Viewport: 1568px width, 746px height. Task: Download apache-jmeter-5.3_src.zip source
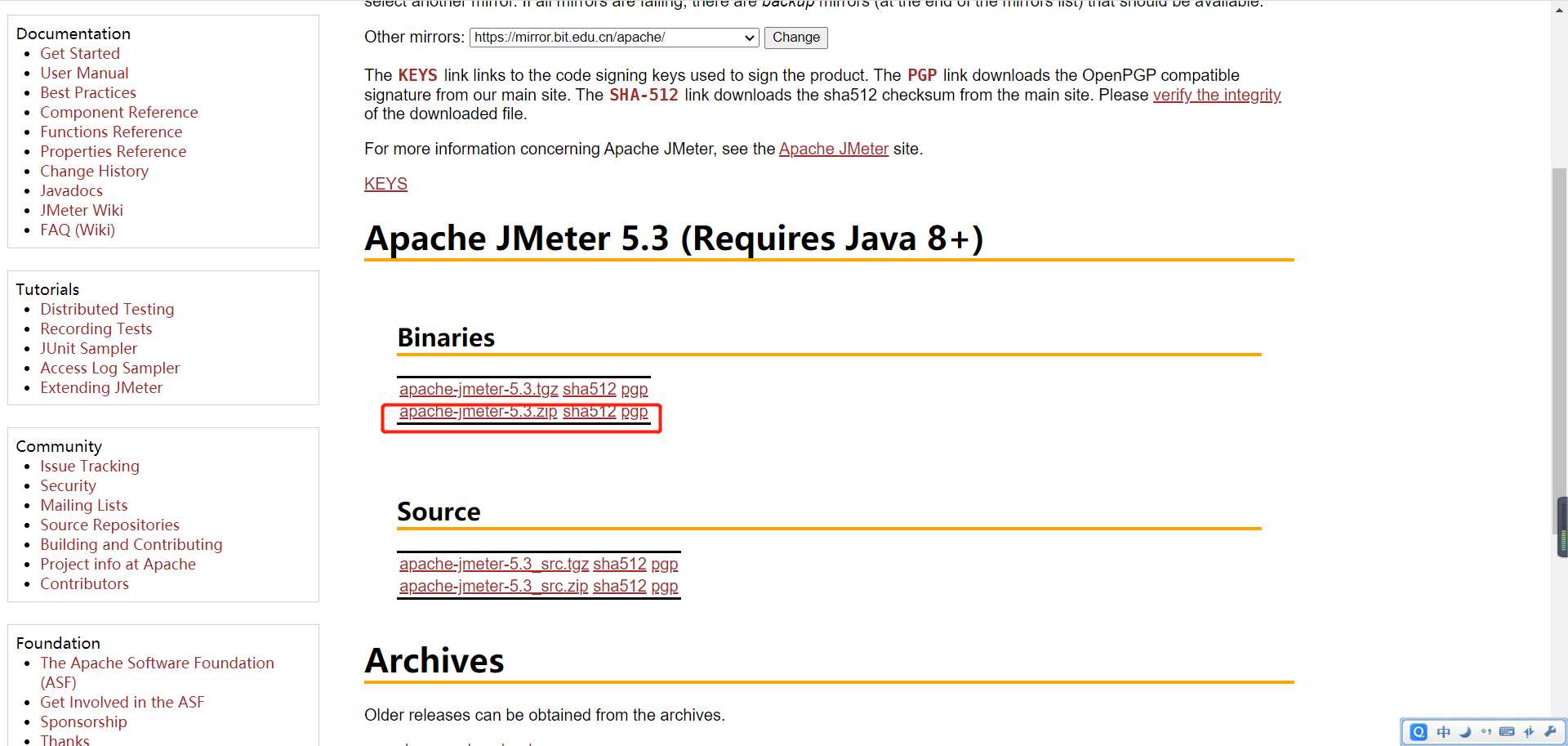(x=493, y=586)
